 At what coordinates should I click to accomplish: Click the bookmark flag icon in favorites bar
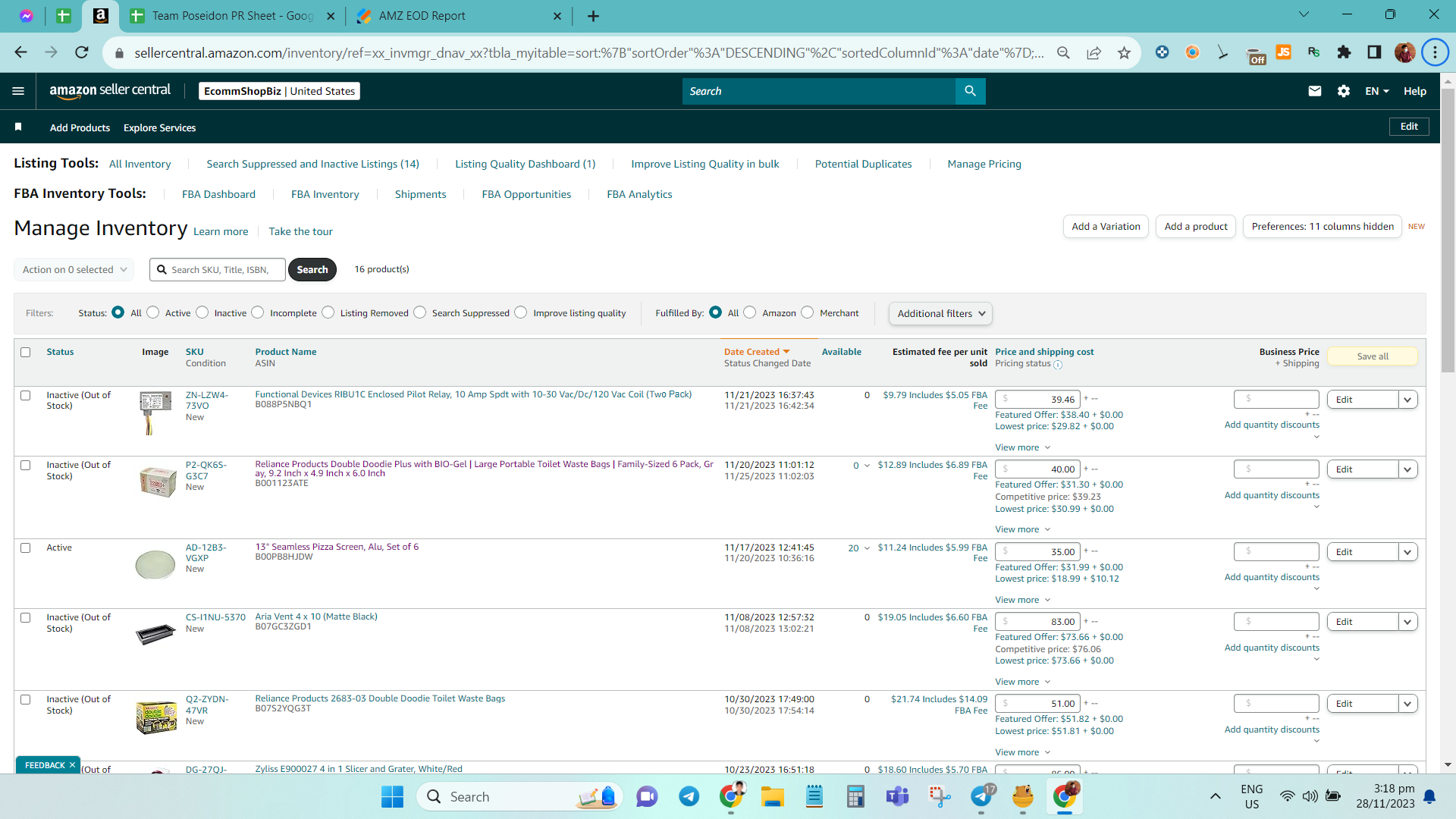[x=18, y=127]
